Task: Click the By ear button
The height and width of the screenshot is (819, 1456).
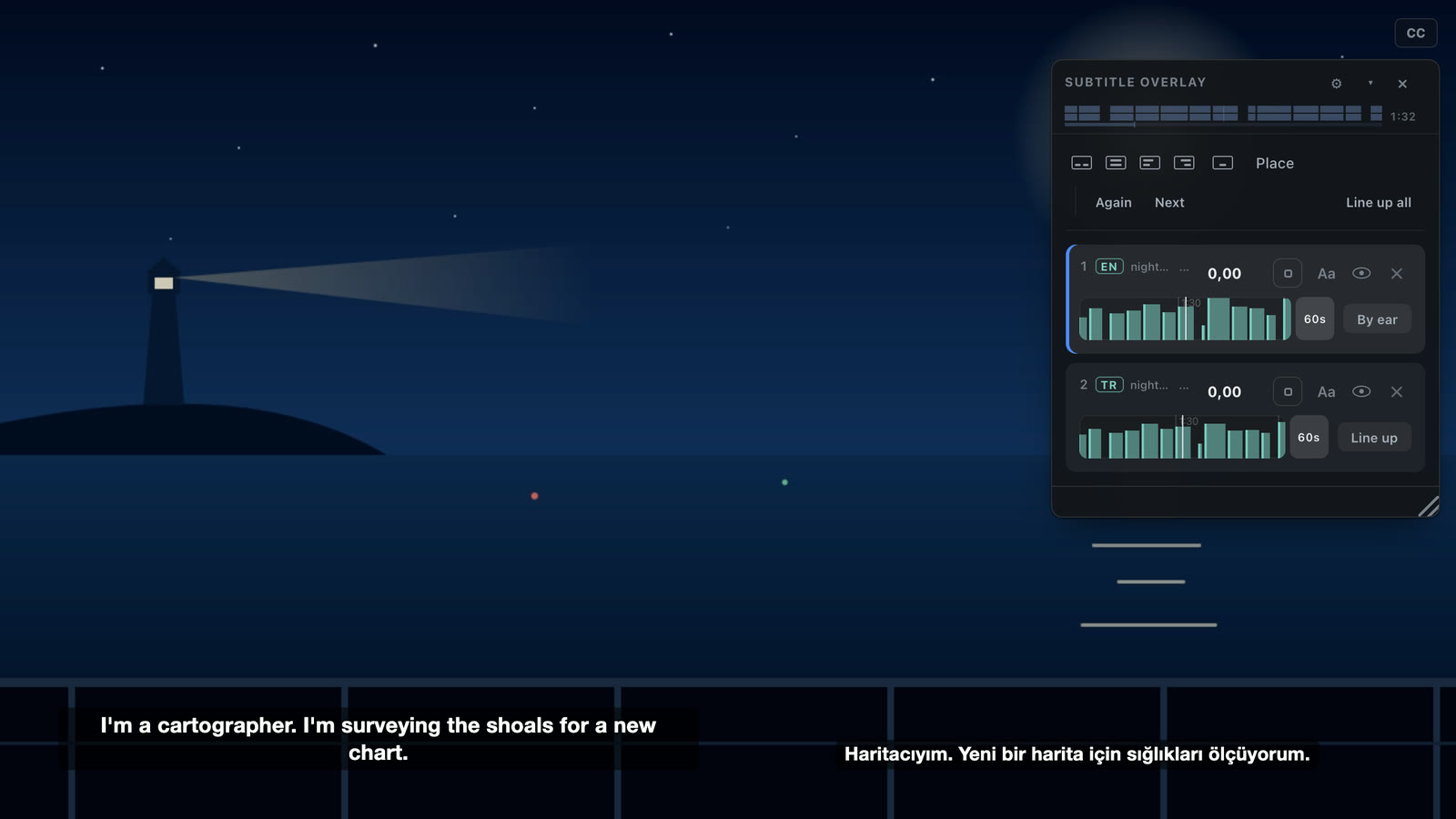Action: [1377, 319]
